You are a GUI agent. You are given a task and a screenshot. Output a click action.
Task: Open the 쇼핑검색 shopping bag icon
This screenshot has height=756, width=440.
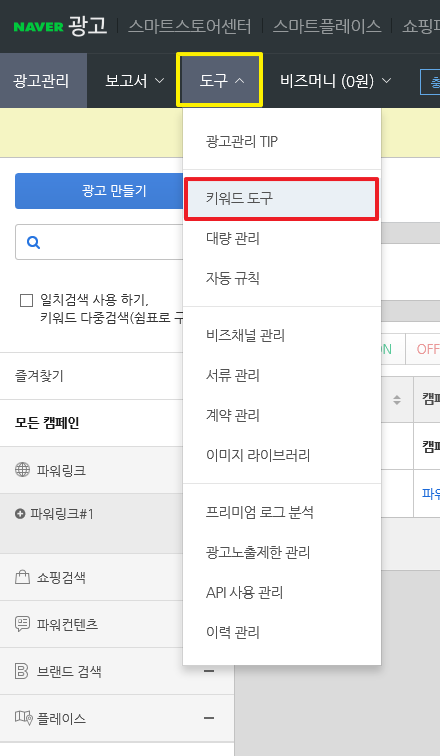click(22, 577)
